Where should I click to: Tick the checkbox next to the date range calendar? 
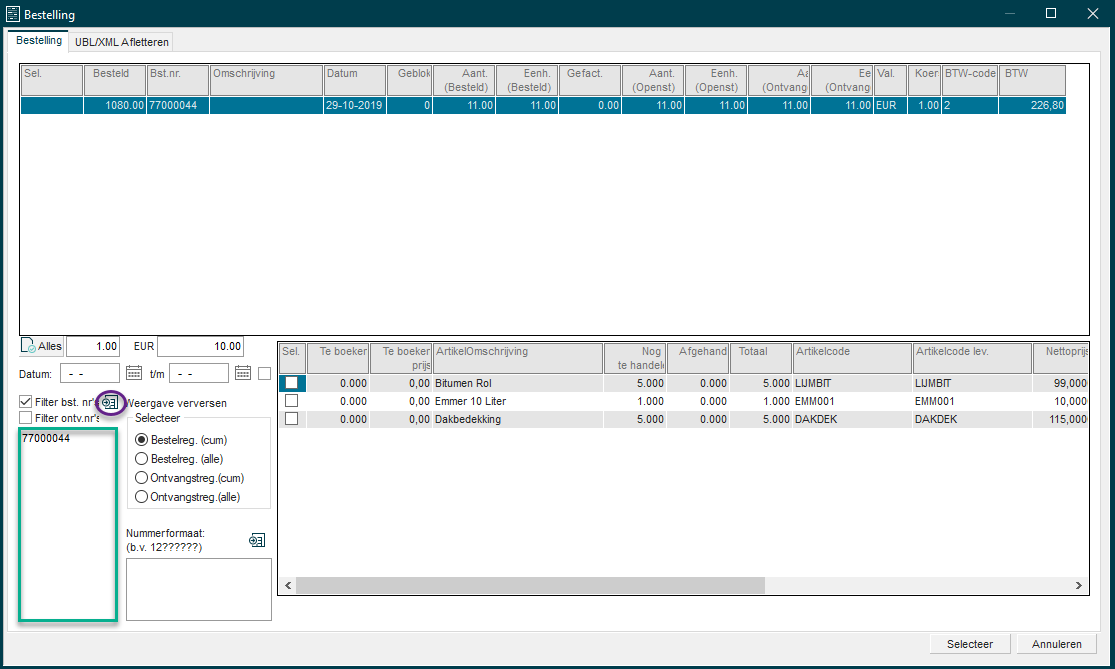[x=265, y=373]
